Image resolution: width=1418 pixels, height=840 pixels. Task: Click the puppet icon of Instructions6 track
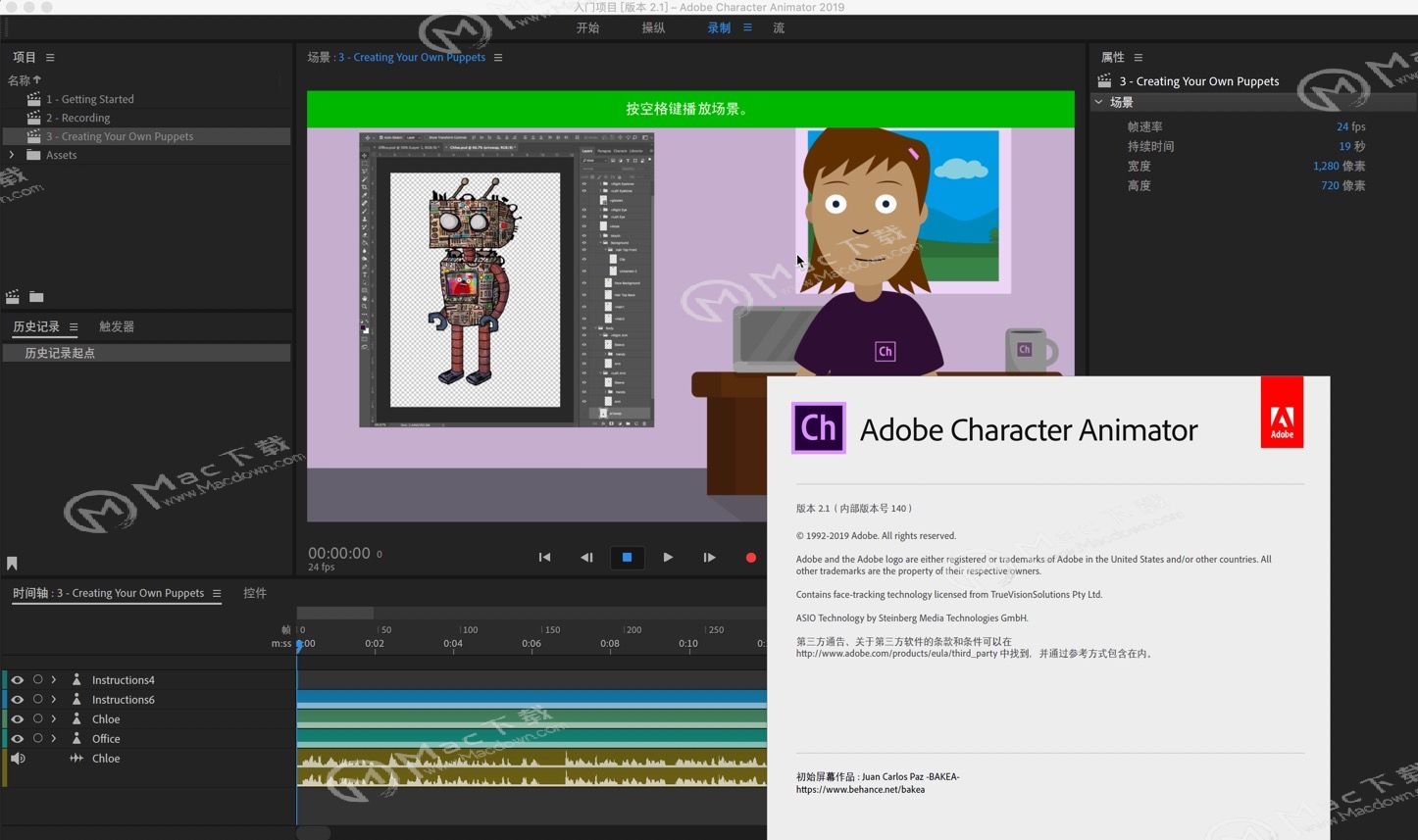[76, 699]
